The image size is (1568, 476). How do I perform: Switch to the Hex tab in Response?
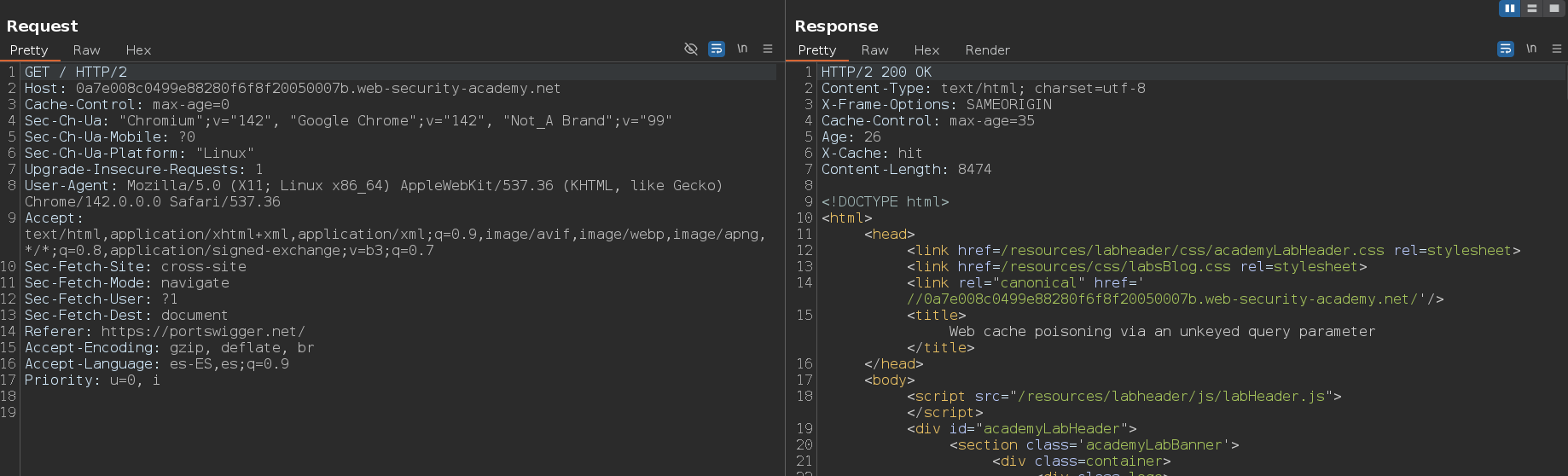click(x=926, y=50)
